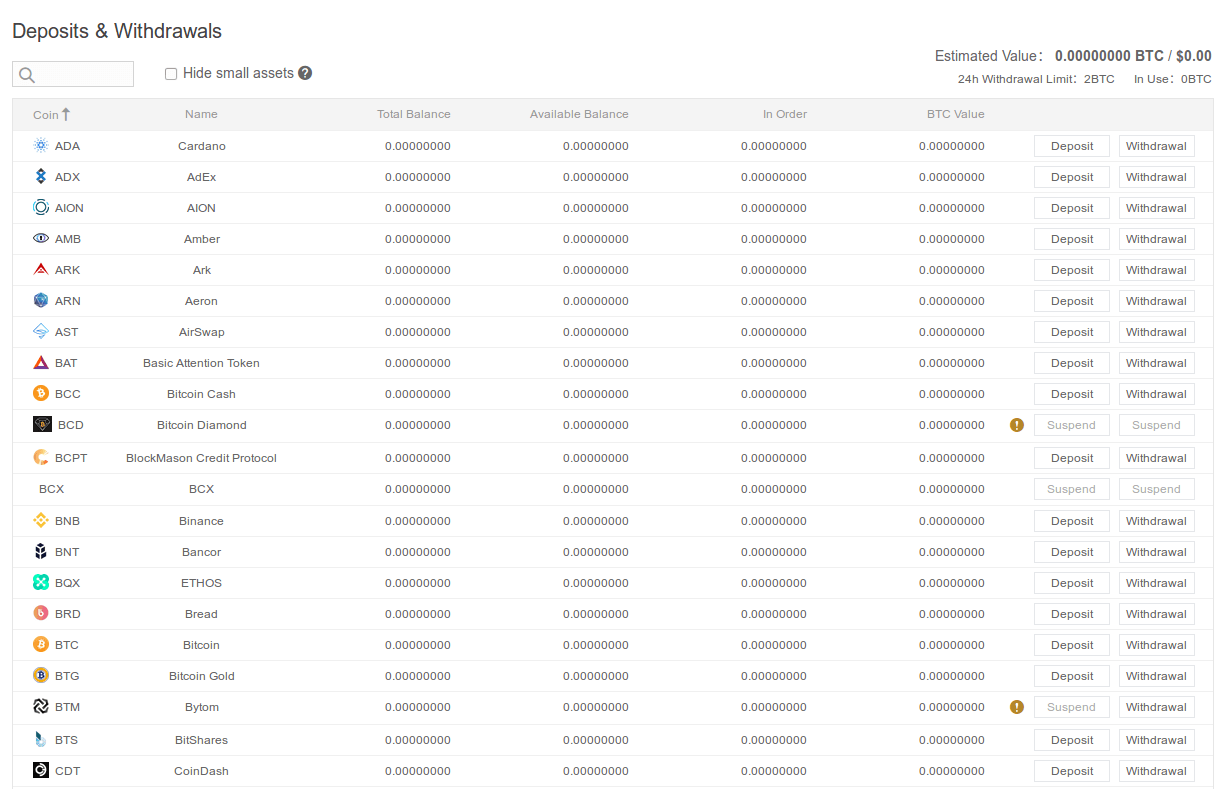Image resolution: width=1227 pixels, height=789 pixels.
Task: Click suspended deposit button for Bytom
Action: click(1072, 707)
